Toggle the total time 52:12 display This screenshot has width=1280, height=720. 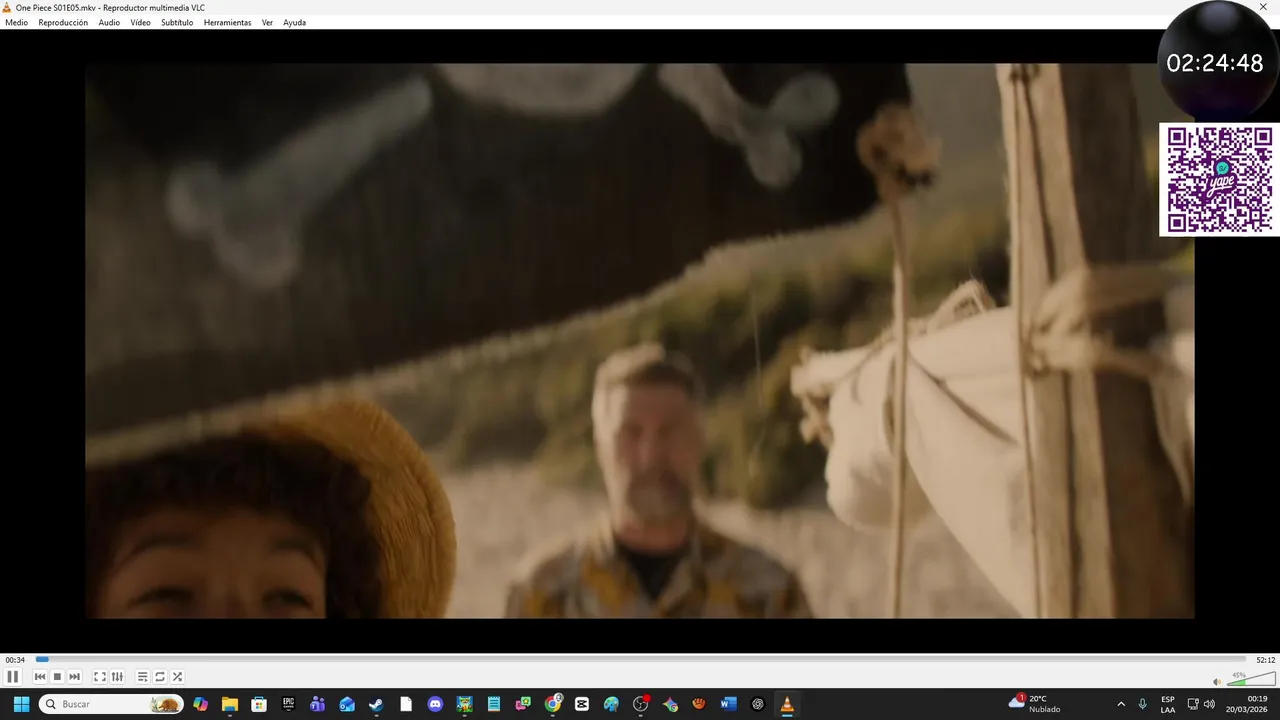1265,660
